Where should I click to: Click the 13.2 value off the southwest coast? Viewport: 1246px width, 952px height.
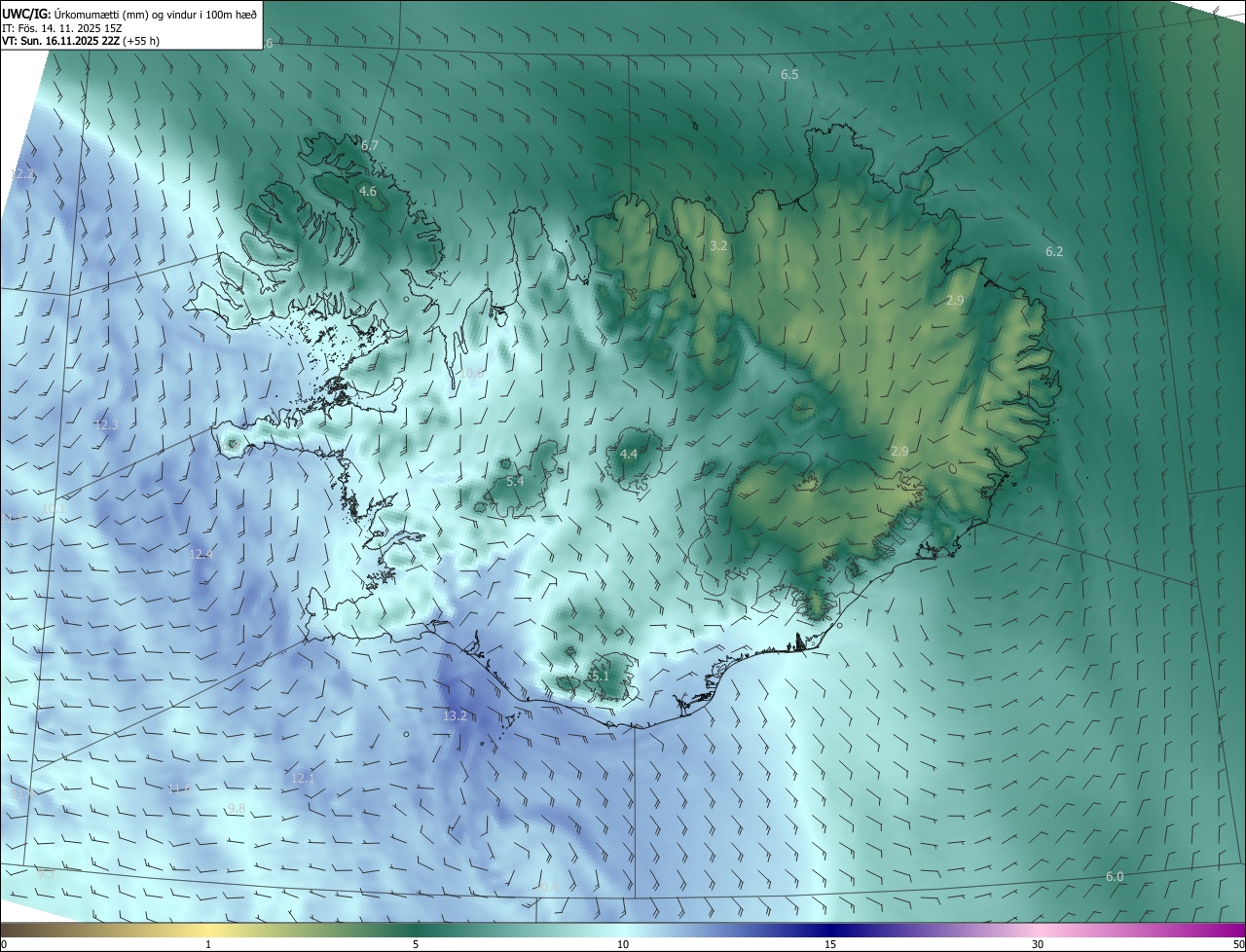(456, 715)
